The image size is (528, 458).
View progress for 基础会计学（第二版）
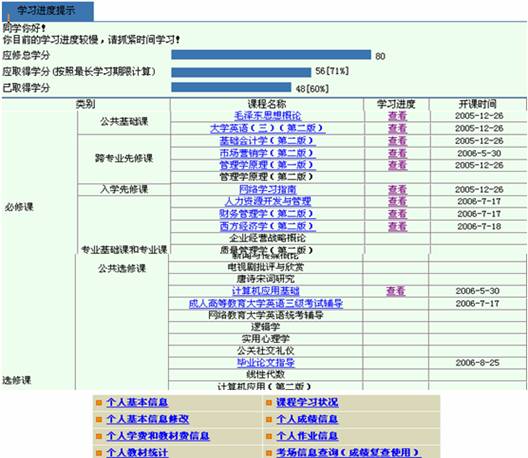point(397,141)
